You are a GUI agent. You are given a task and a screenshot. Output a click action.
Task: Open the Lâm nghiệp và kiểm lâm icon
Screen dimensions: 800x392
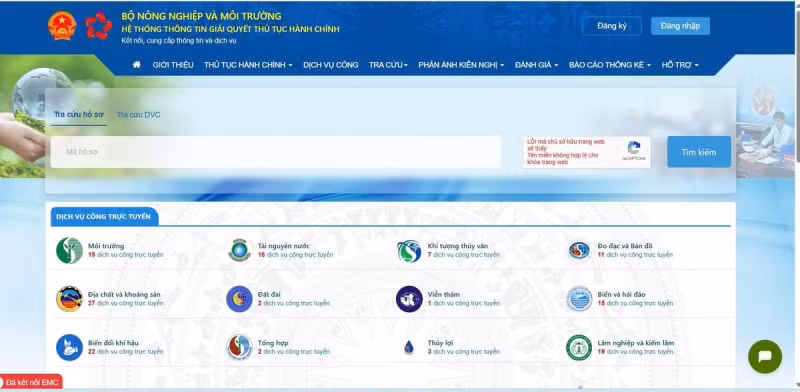coord(579,347)
